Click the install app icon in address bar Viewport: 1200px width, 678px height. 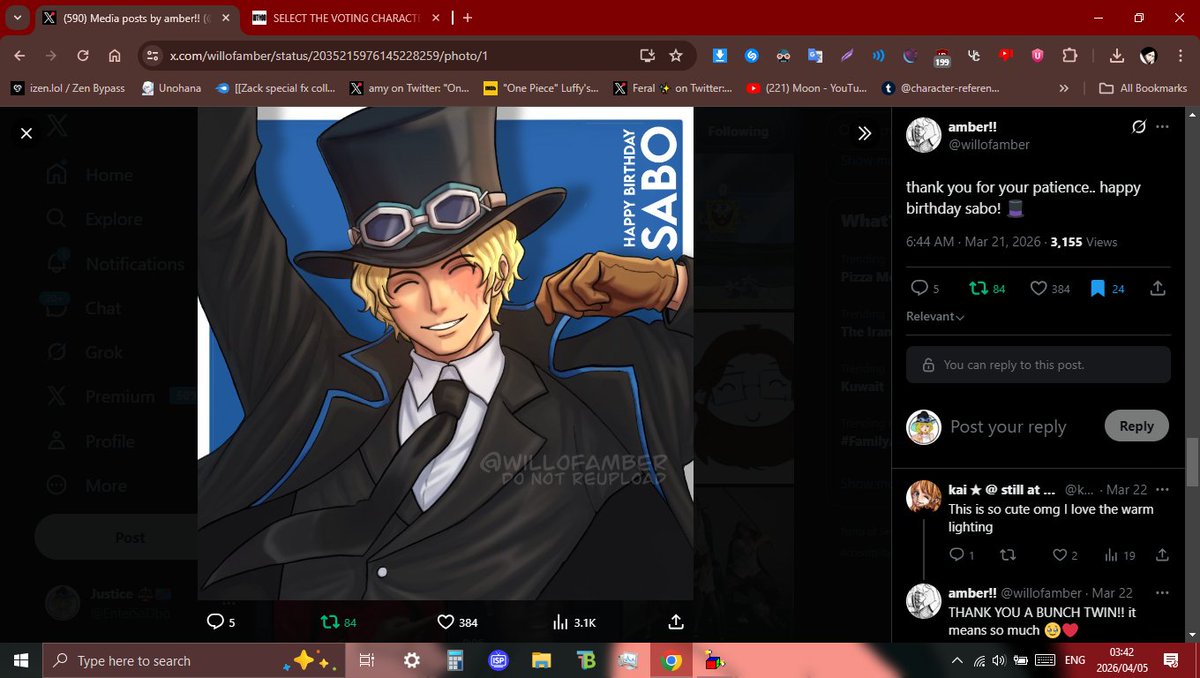point(647,56)
